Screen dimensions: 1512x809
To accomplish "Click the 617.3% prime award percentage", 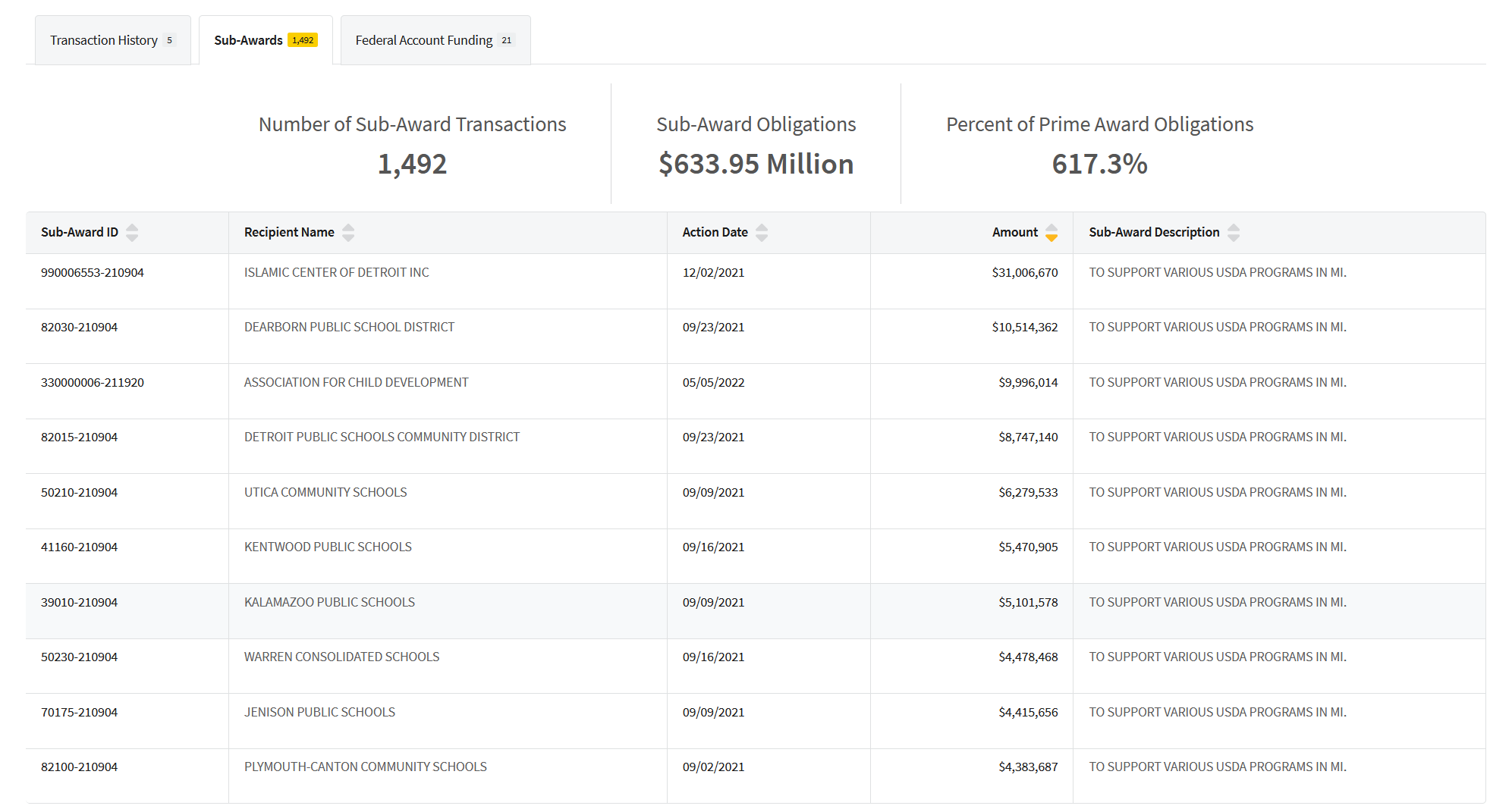I will pos(1099,164).
